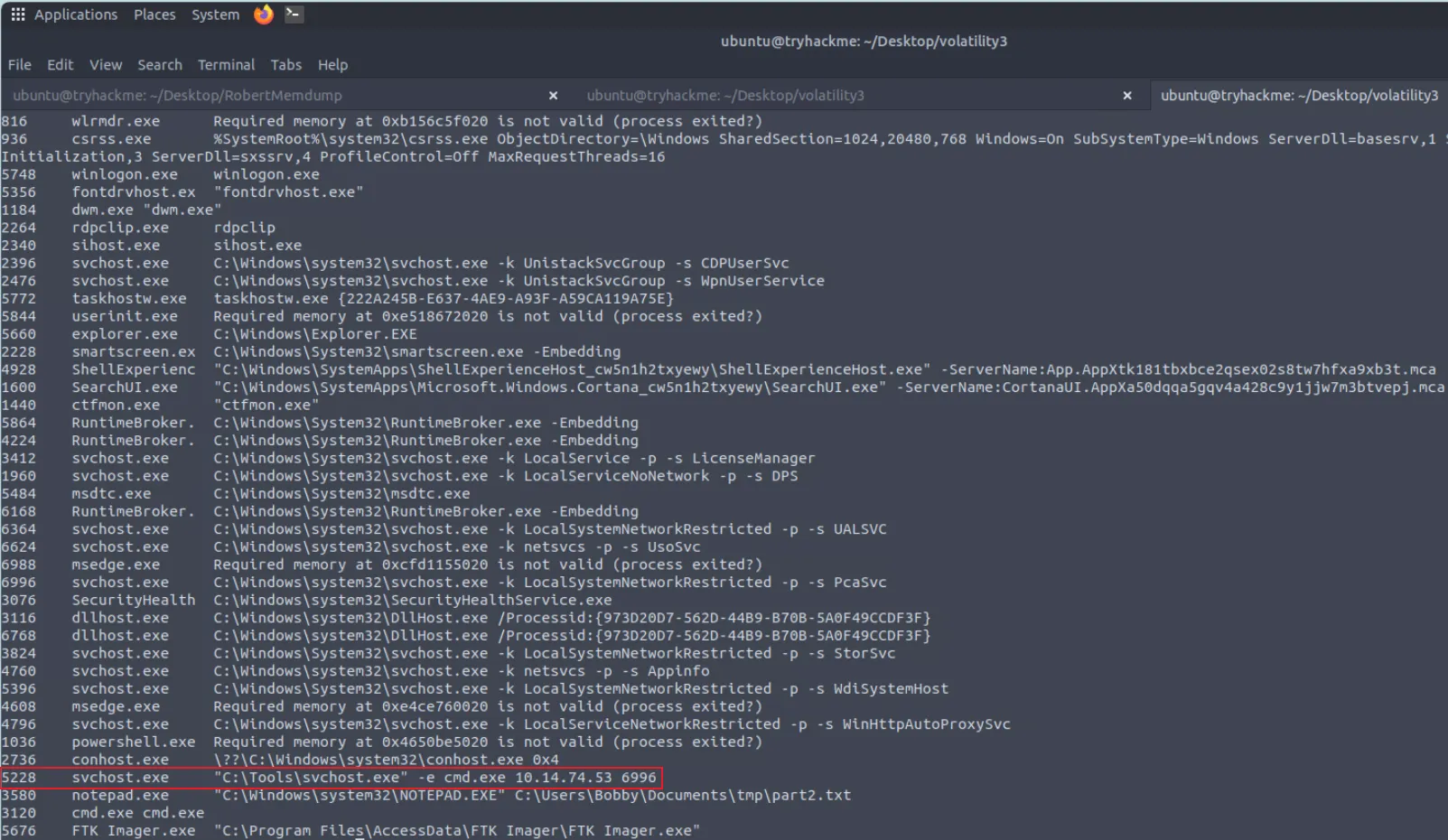Open the View menu
The height and width of the screenshot is (840, 1448).
[106, 65]
